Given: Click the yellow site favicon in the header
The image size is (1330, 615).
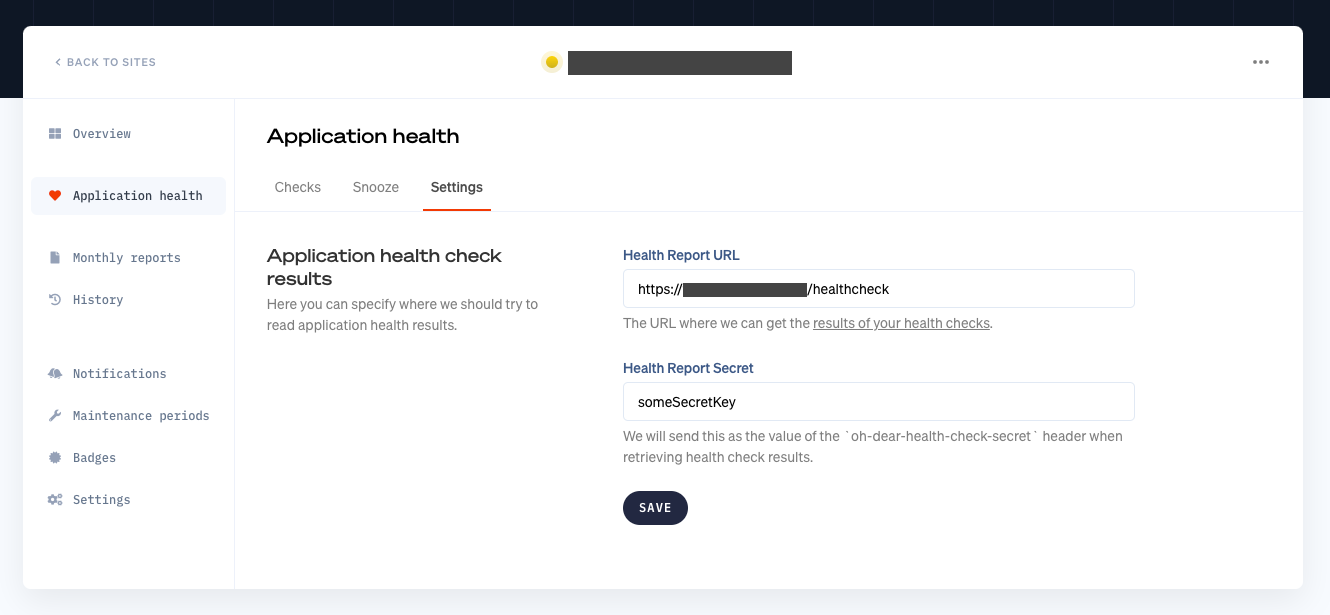Looking at the screenshot, I should point(551,60).
